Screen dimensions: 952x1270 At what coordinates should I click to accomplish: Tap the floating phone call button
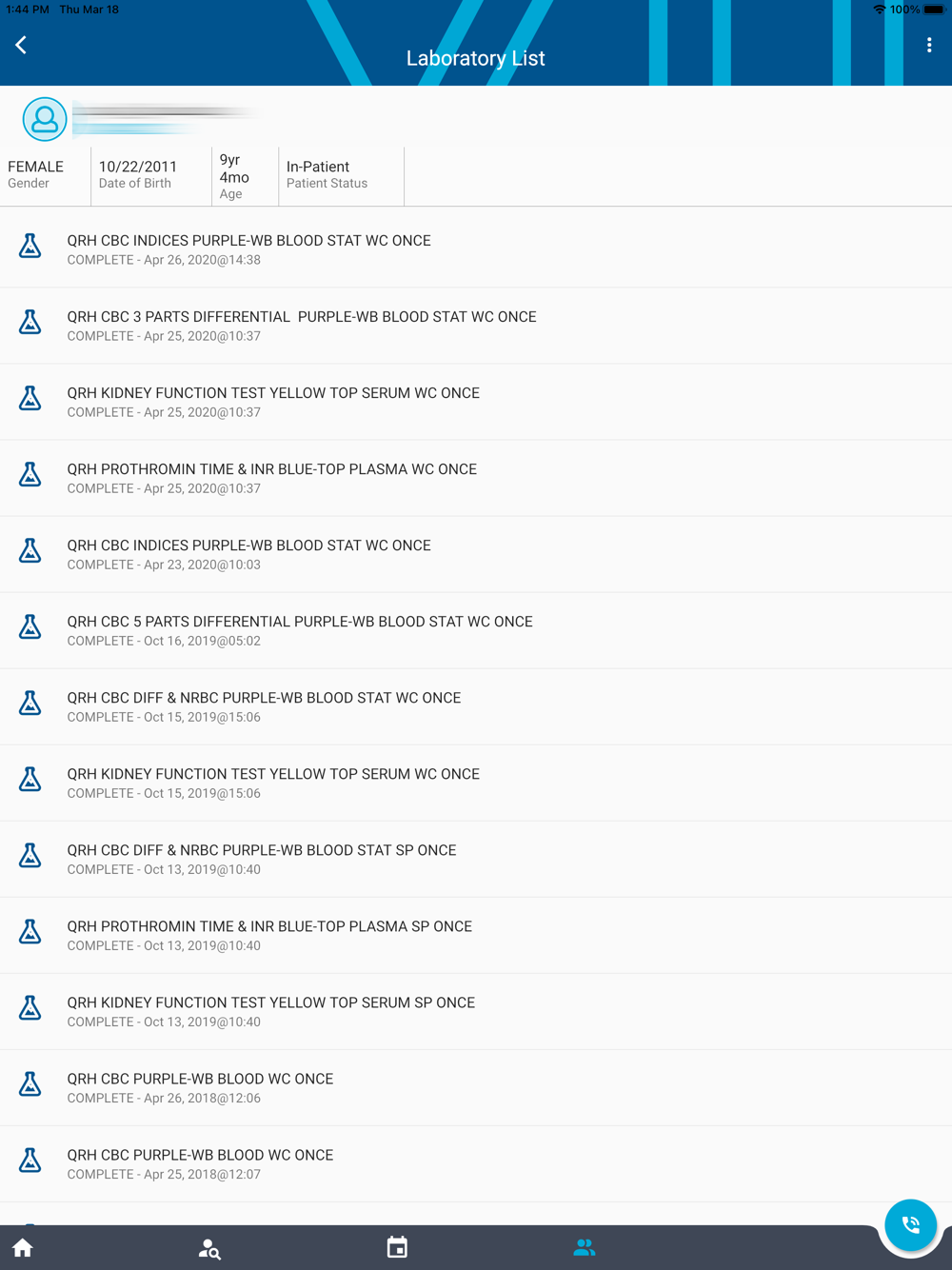(x=910, y=1224)
